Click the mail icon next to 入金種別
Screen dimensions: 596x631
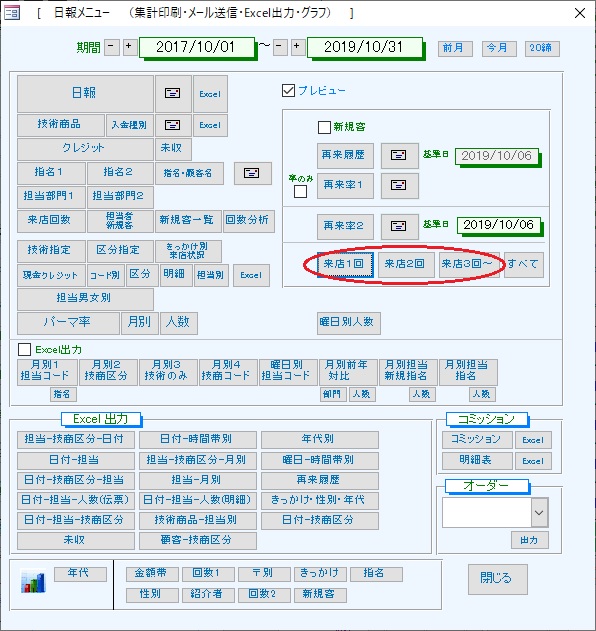[x=173, y=125]
